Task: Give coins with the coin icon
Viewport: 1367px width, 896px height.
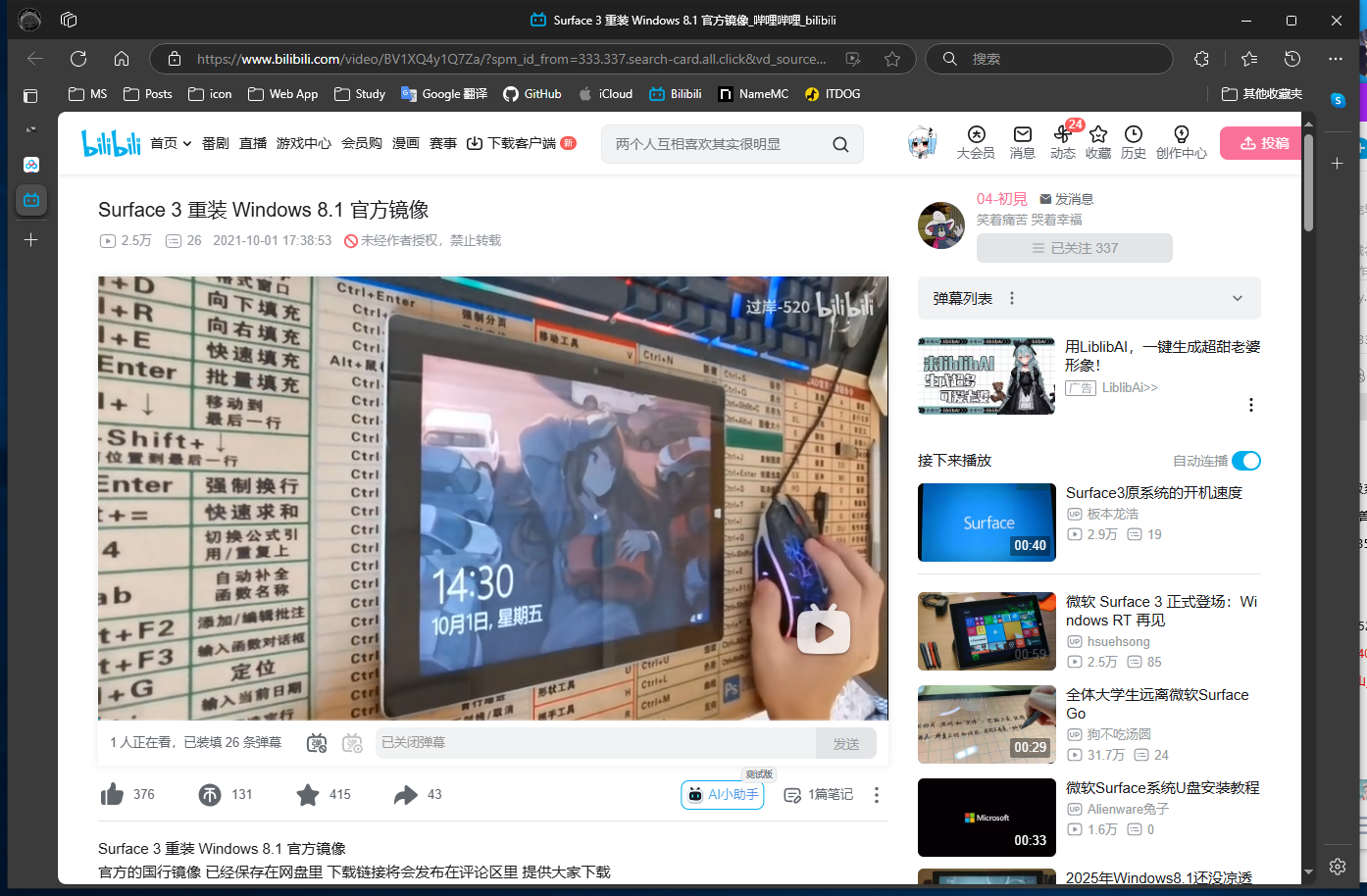Action: [x=210, y=794]
